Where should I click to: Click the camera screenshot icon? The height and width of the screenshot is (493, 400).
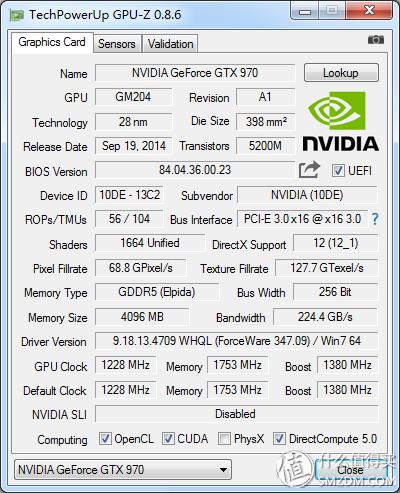[x=376, y=40]
